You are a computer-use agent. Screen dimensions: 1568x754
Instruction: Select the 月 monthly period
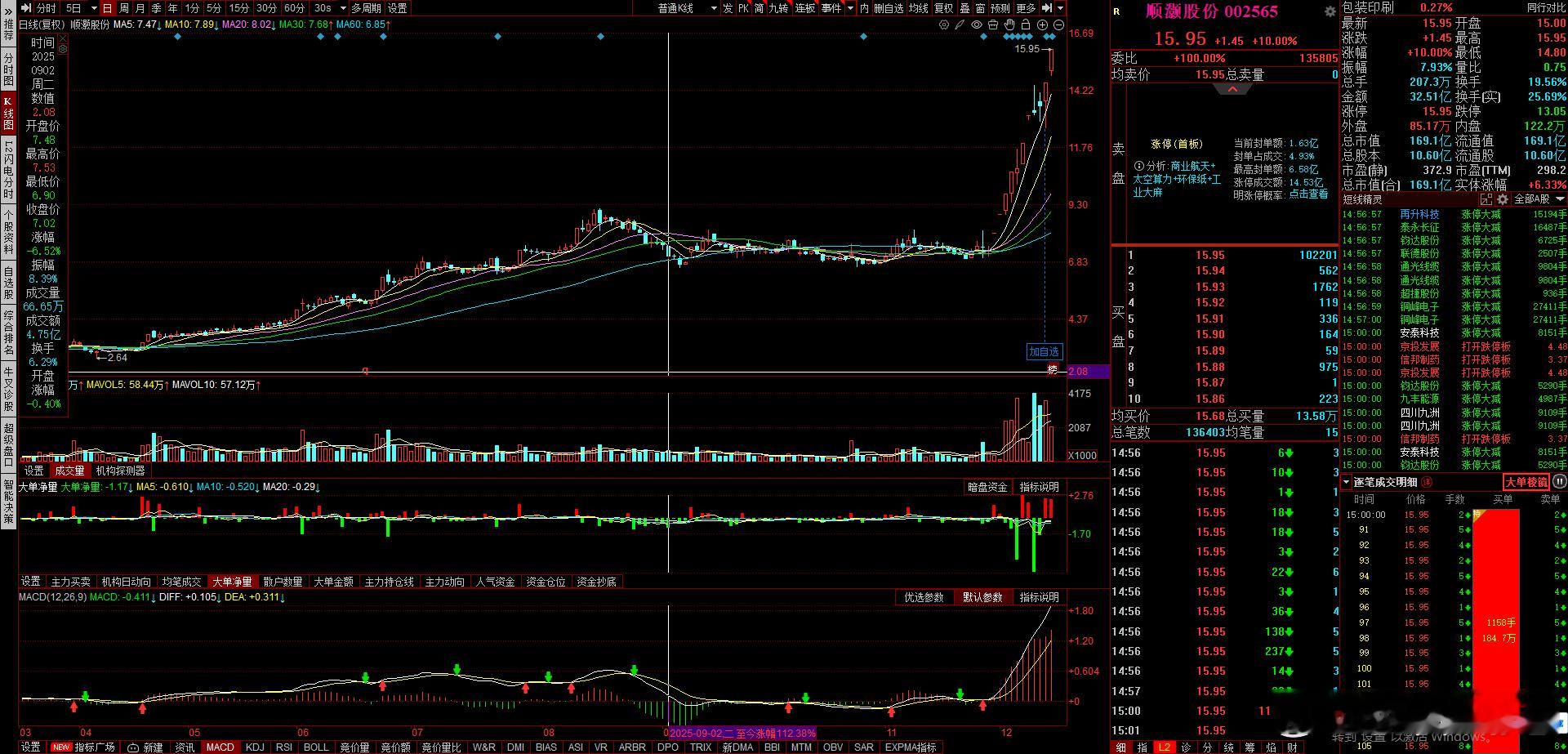tap(140, 8)
